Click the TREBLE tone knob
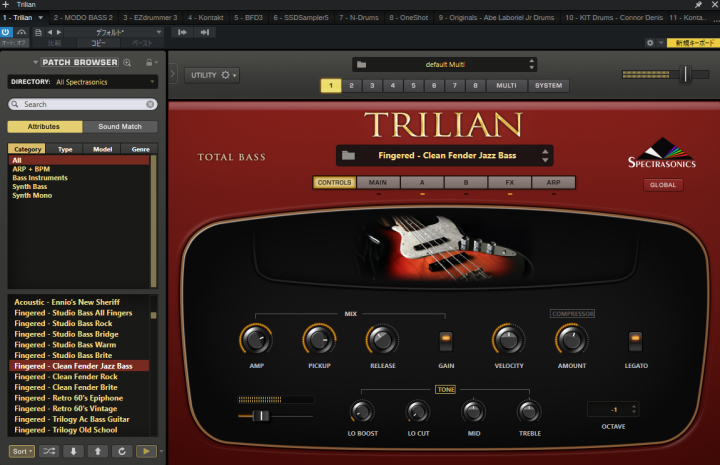720x465 pixels. click(529, 411)
